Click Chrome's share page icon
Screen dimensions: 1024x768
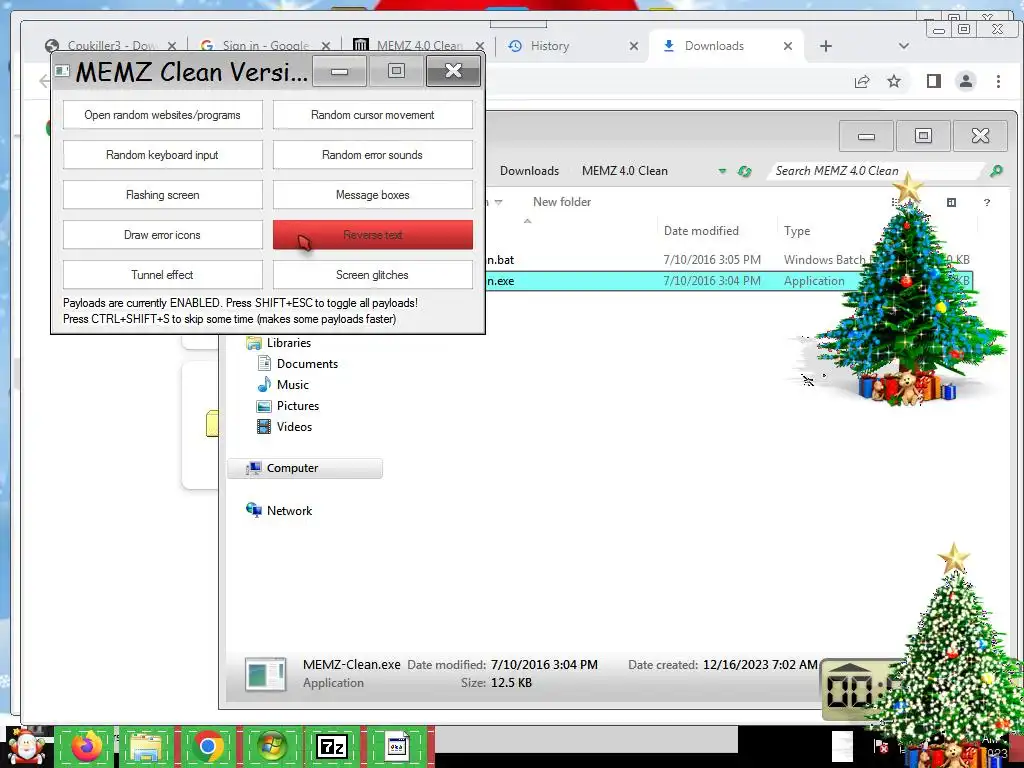point(862,81)
